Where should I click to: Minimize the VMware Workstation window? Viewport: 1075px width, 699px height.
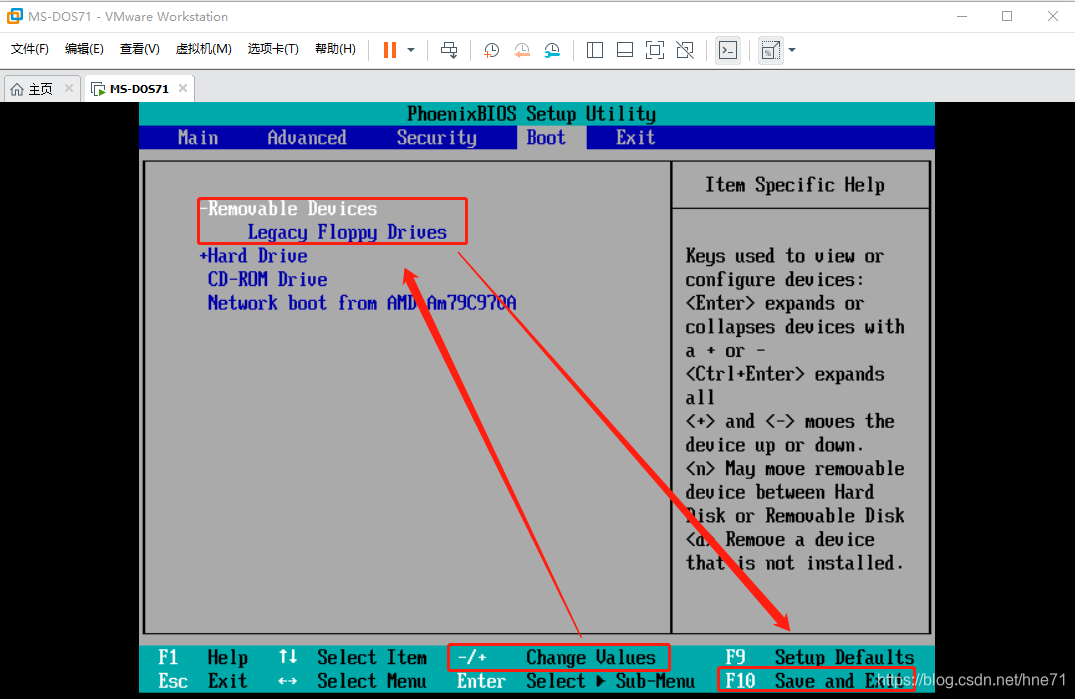point(962,16)
